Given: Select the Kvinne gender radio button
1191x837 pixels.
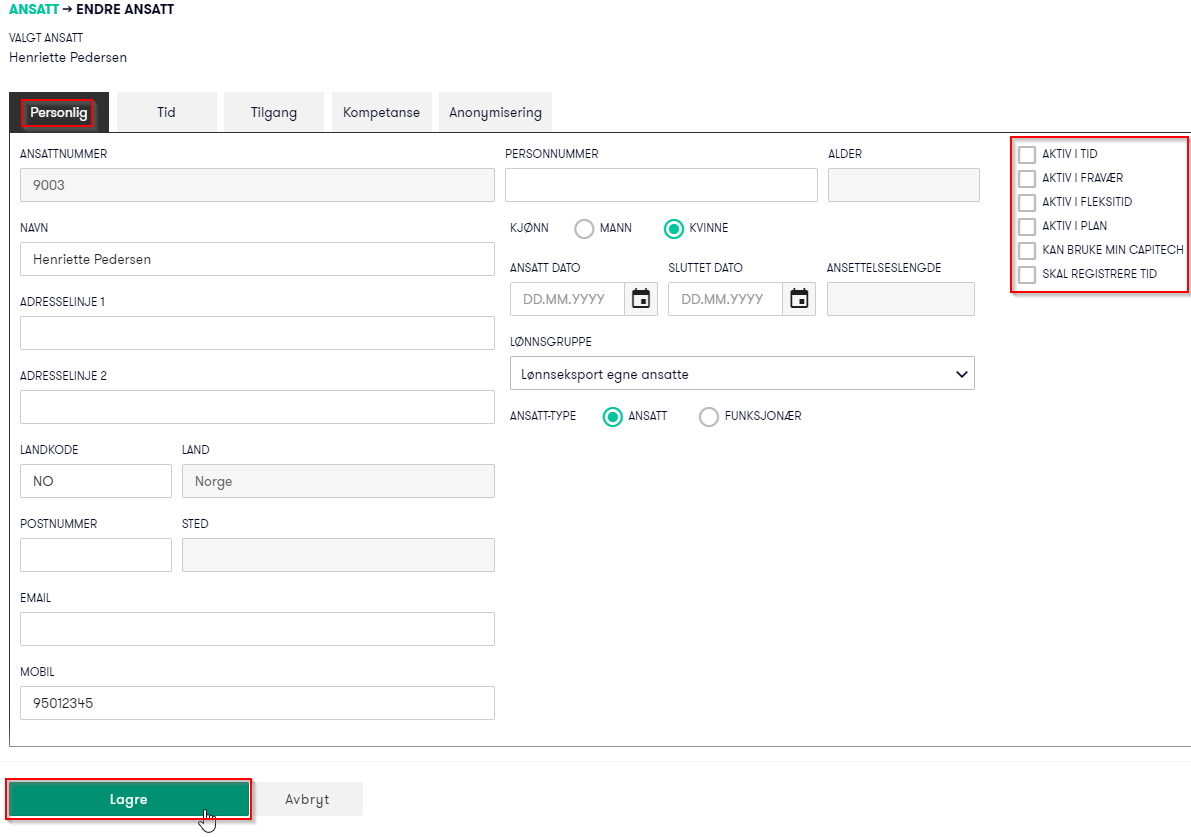Looking at the screenshot, I should [x=674, y=229].
